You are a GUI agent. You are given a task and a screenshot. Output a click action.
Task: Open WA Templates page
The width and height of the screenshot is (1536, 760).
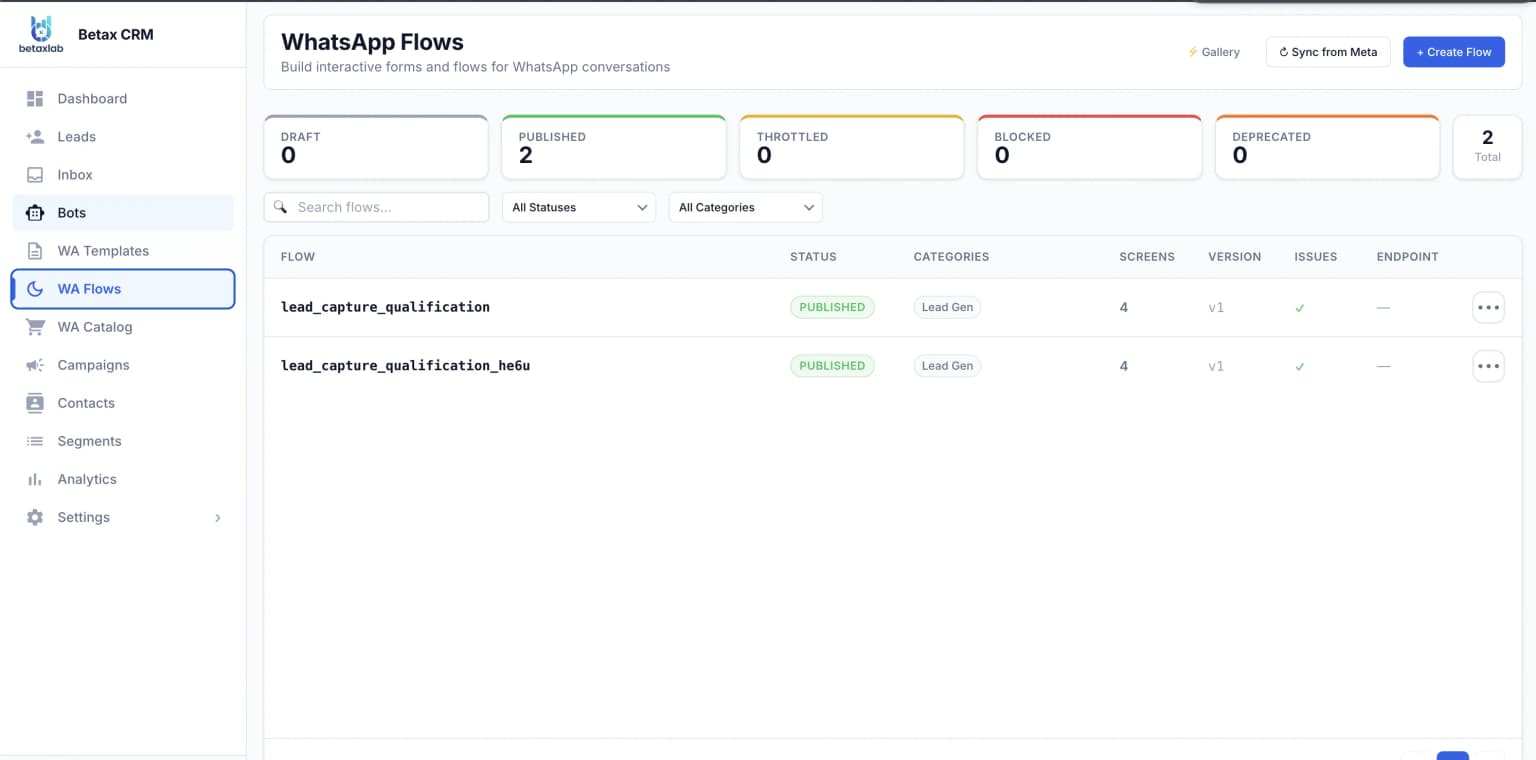[123, 251]
